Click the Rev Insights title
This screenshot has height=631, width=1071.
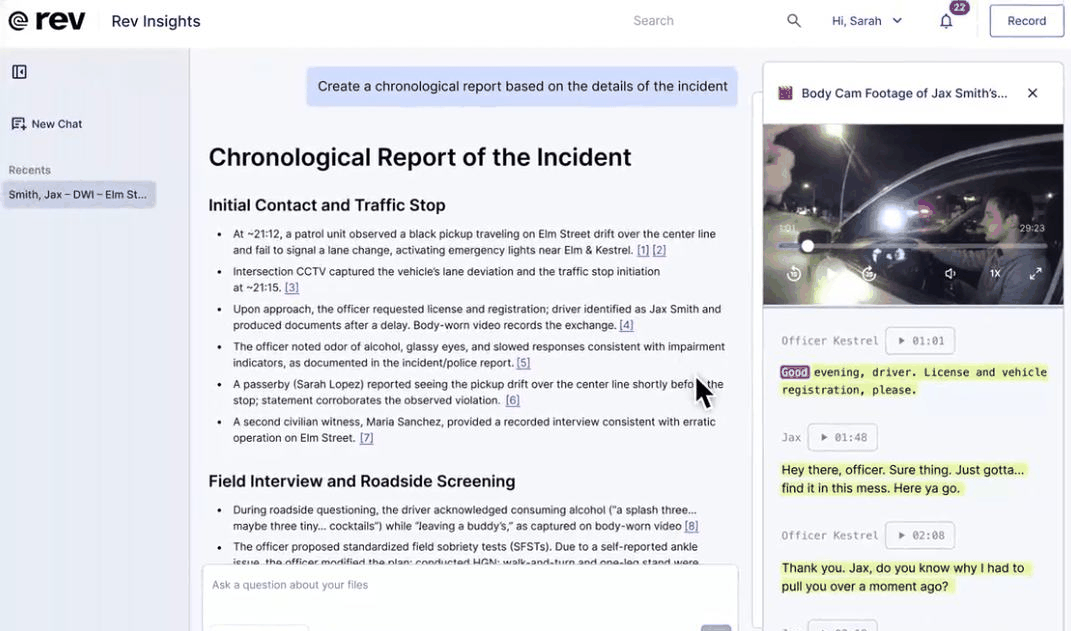tap(156, 21)
